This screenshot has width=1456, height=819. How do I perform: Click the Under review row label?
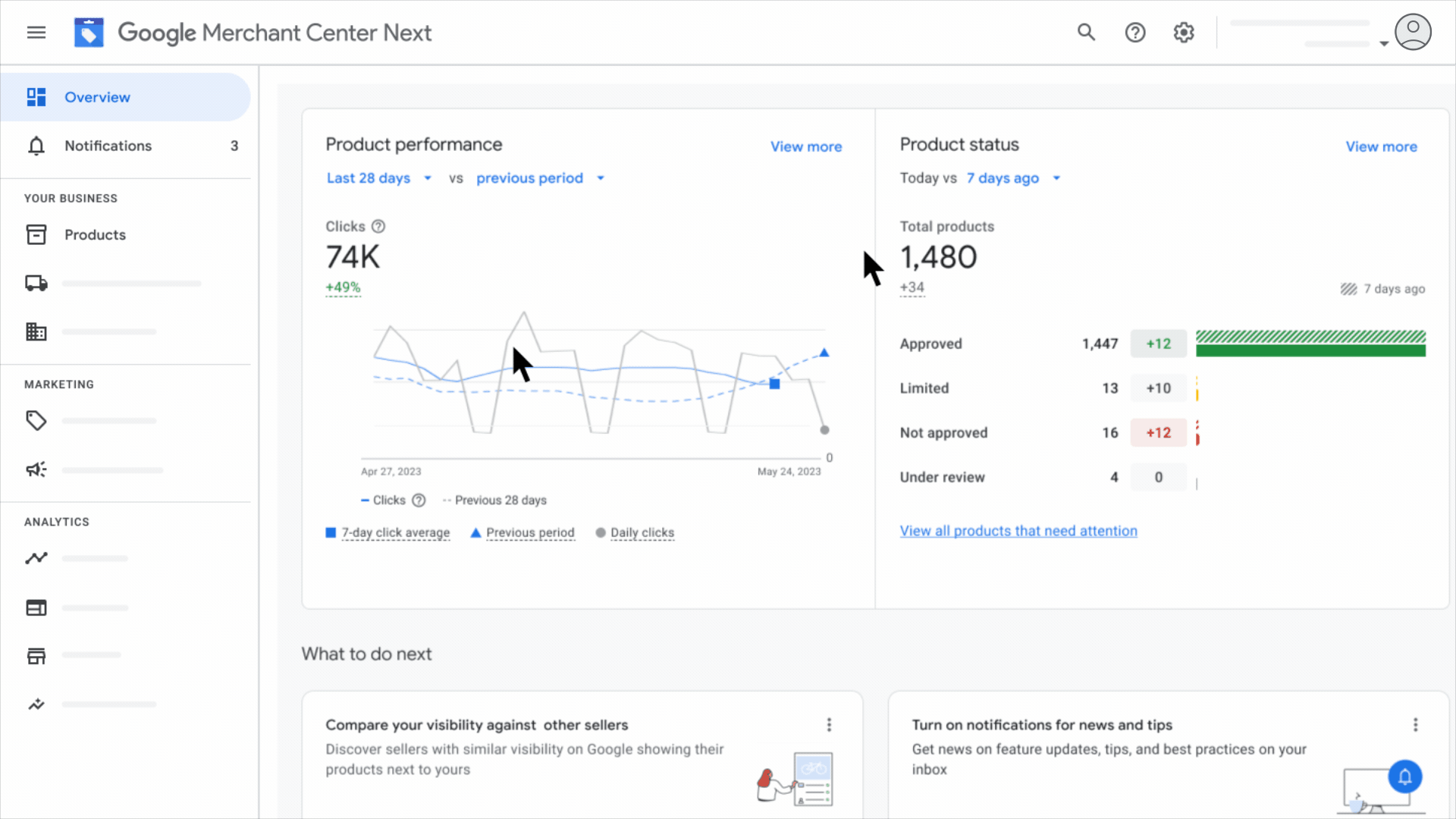tap(942, 477)
